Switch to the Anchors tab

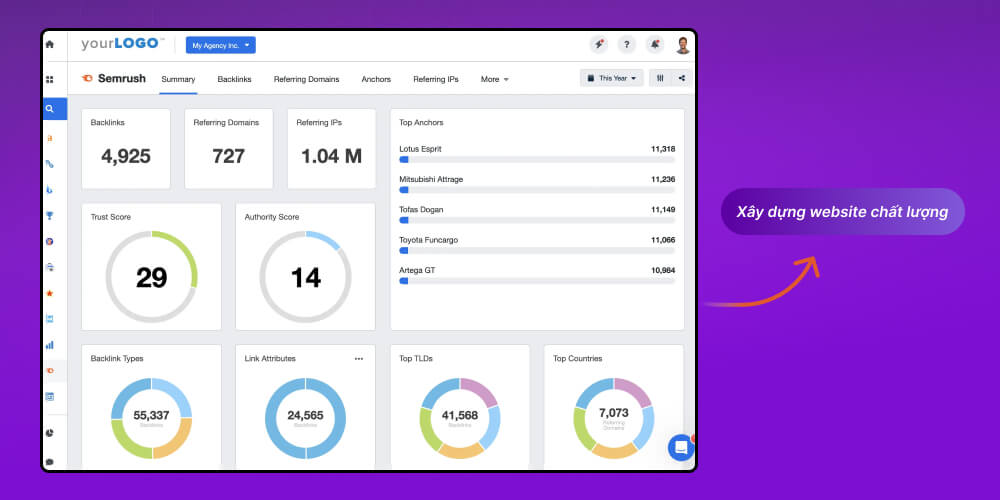point(376,80)
